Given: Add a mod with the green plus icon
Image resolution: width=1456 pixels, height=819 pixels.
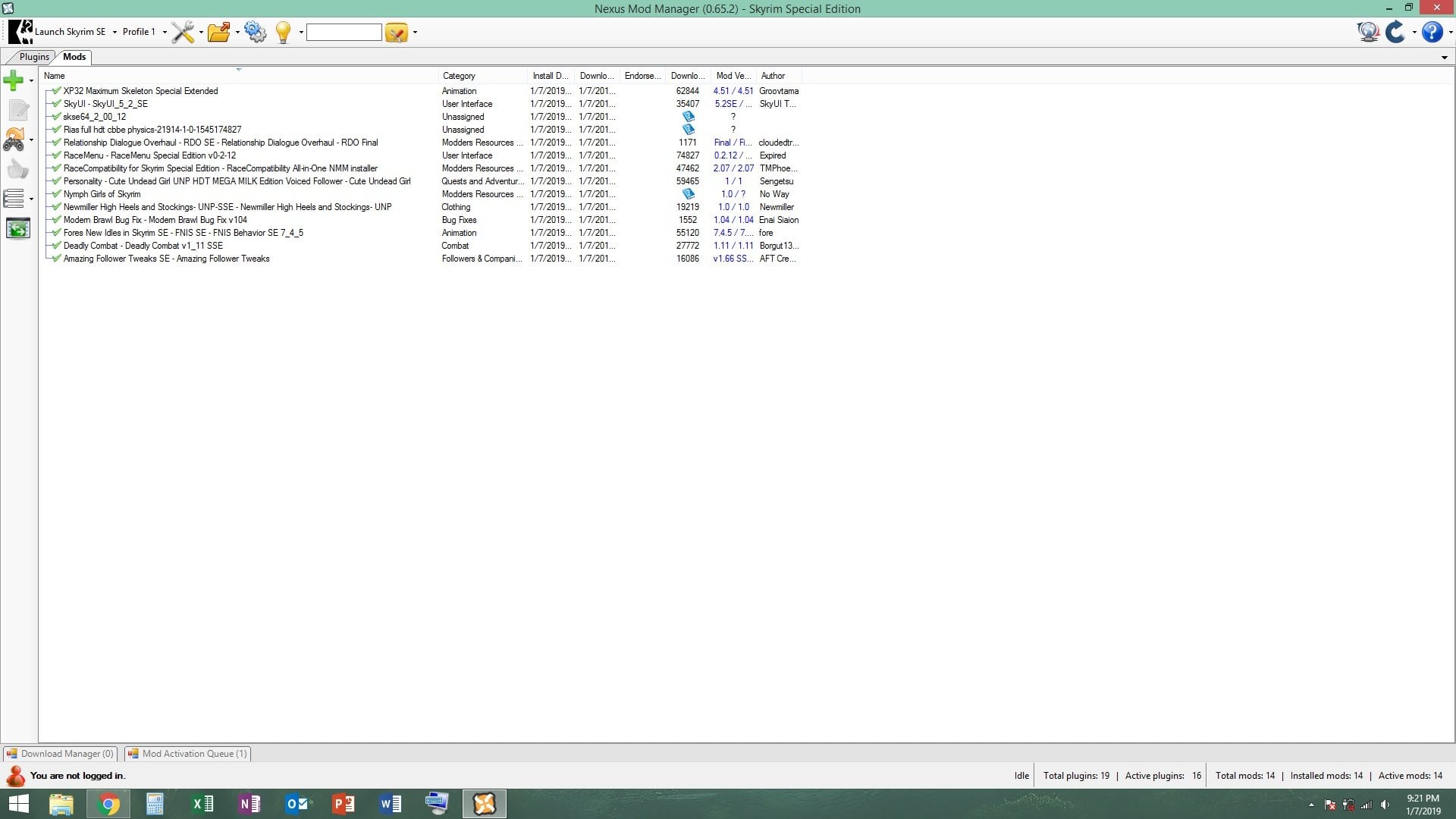Looking at the screenshot, I should point(14,80).
